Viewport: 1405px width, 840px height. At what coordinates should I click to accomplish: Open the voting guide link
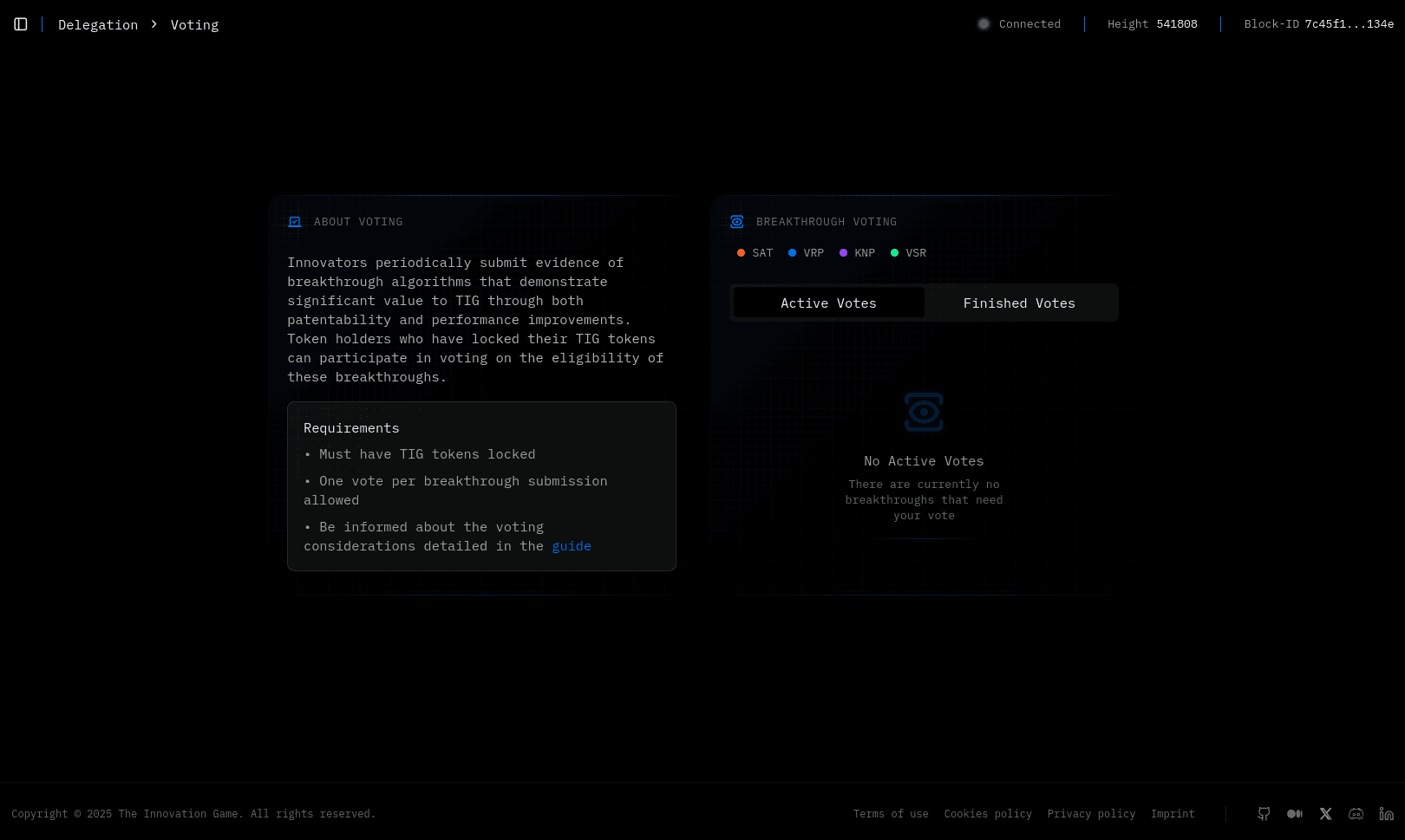(x=572, y=546)
